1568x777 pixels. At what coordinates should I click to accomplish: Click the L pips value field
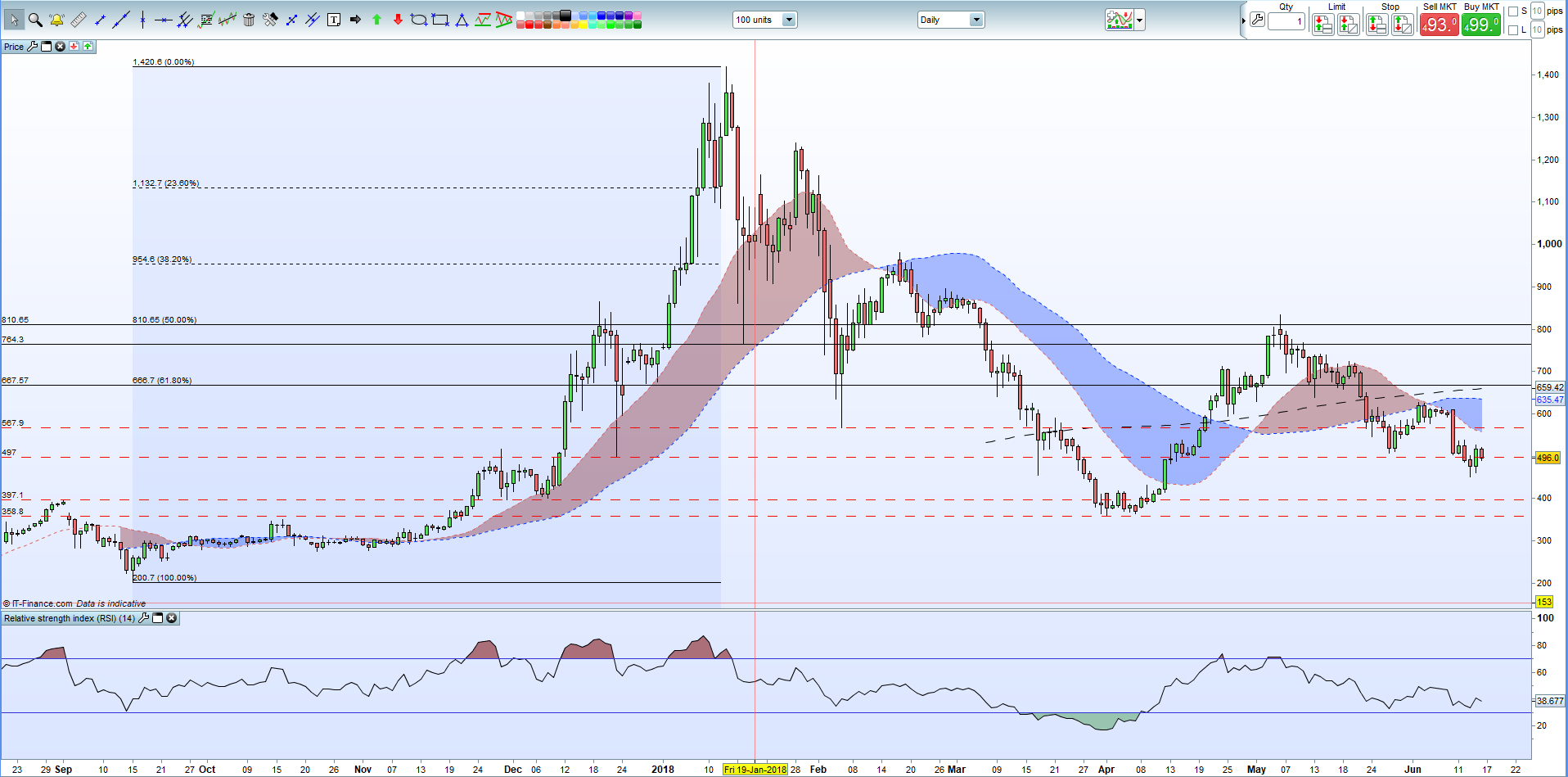coord(1538,29)
